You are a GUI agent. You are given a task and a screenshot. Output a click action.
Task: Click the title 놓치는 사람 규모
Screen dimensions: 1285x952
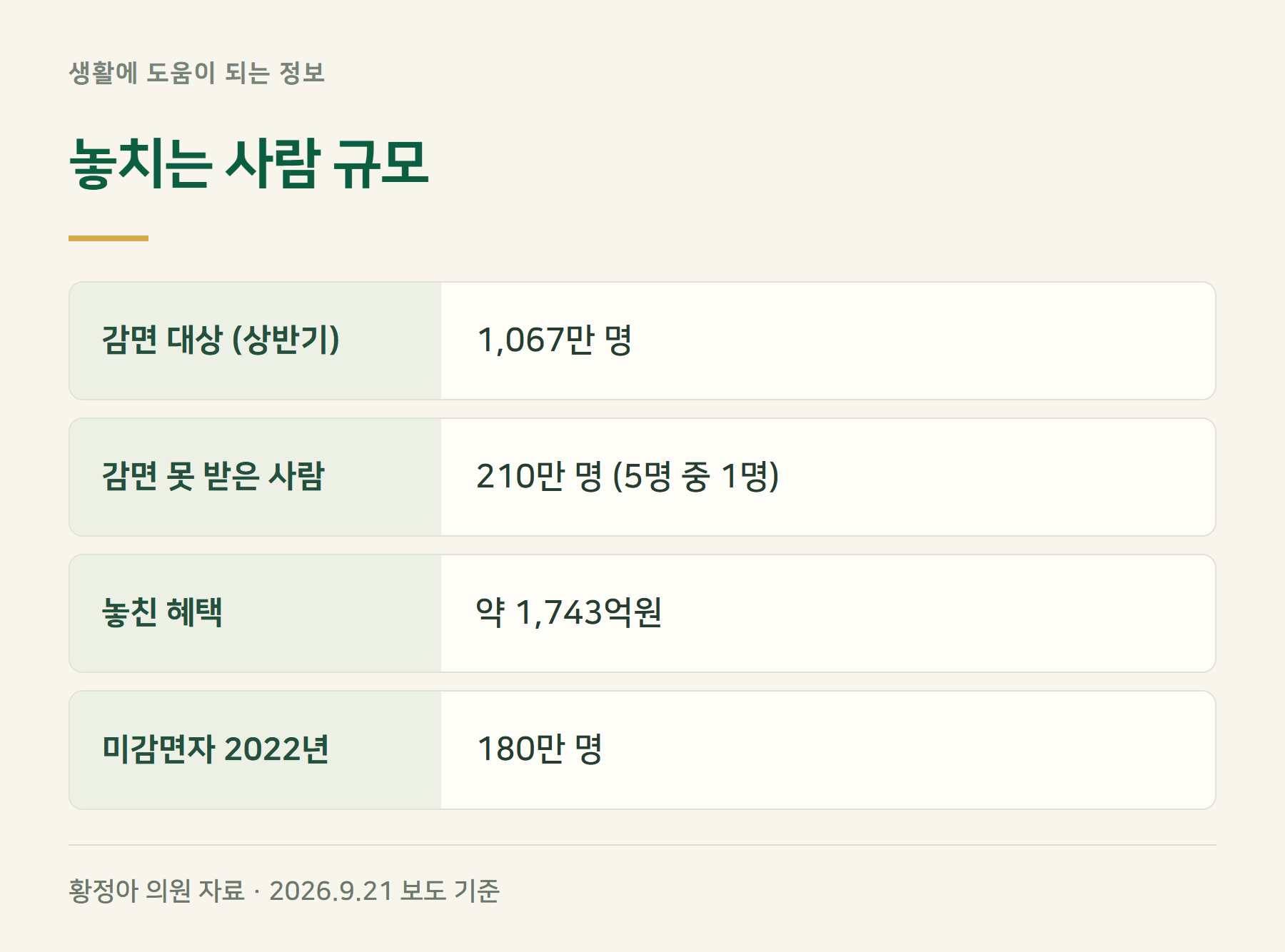coord(249,164)
